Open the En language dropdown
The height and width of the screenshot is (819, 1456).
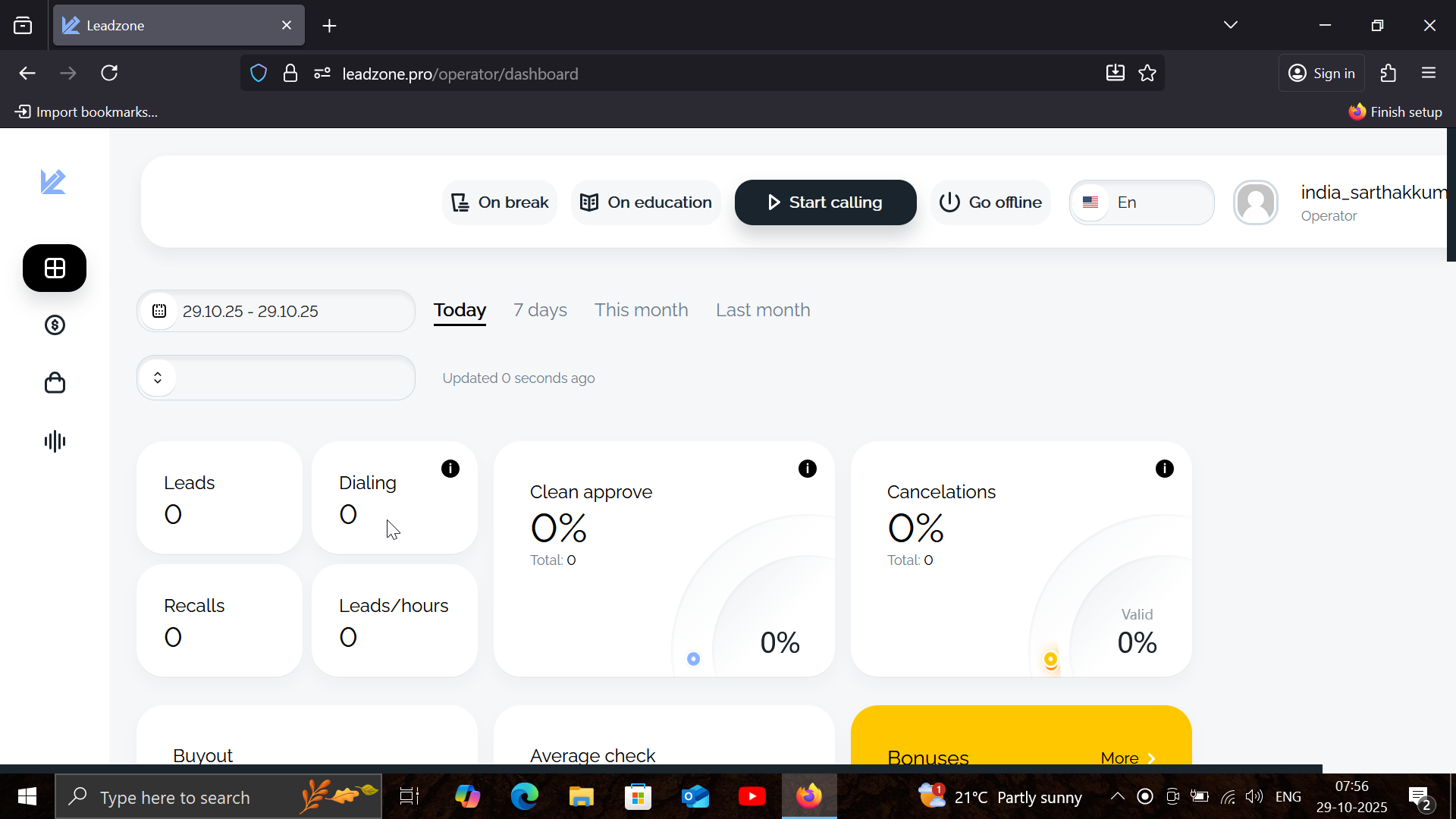[1141, 202]
